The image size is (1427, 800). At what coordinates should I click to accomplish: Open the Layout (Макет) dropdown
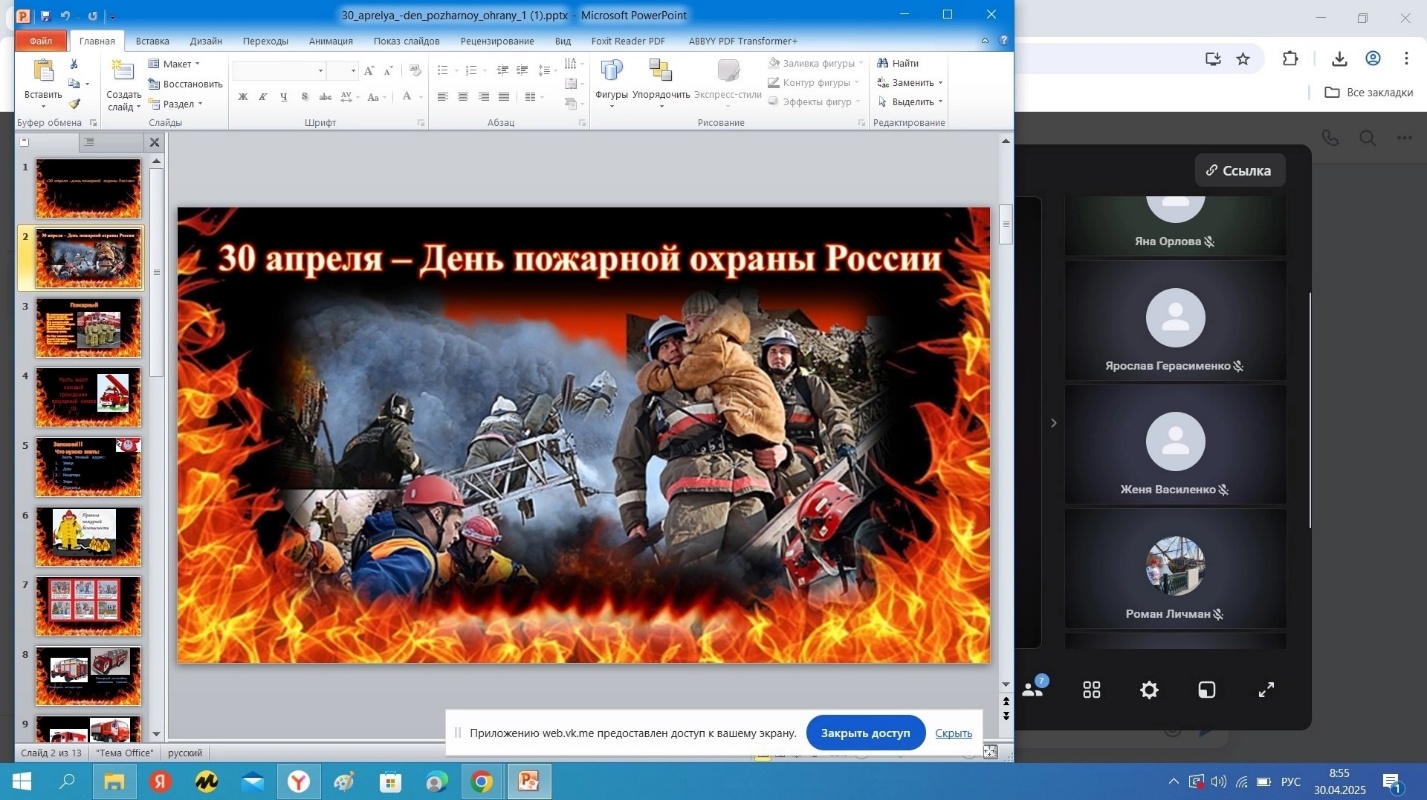point(174,64)
